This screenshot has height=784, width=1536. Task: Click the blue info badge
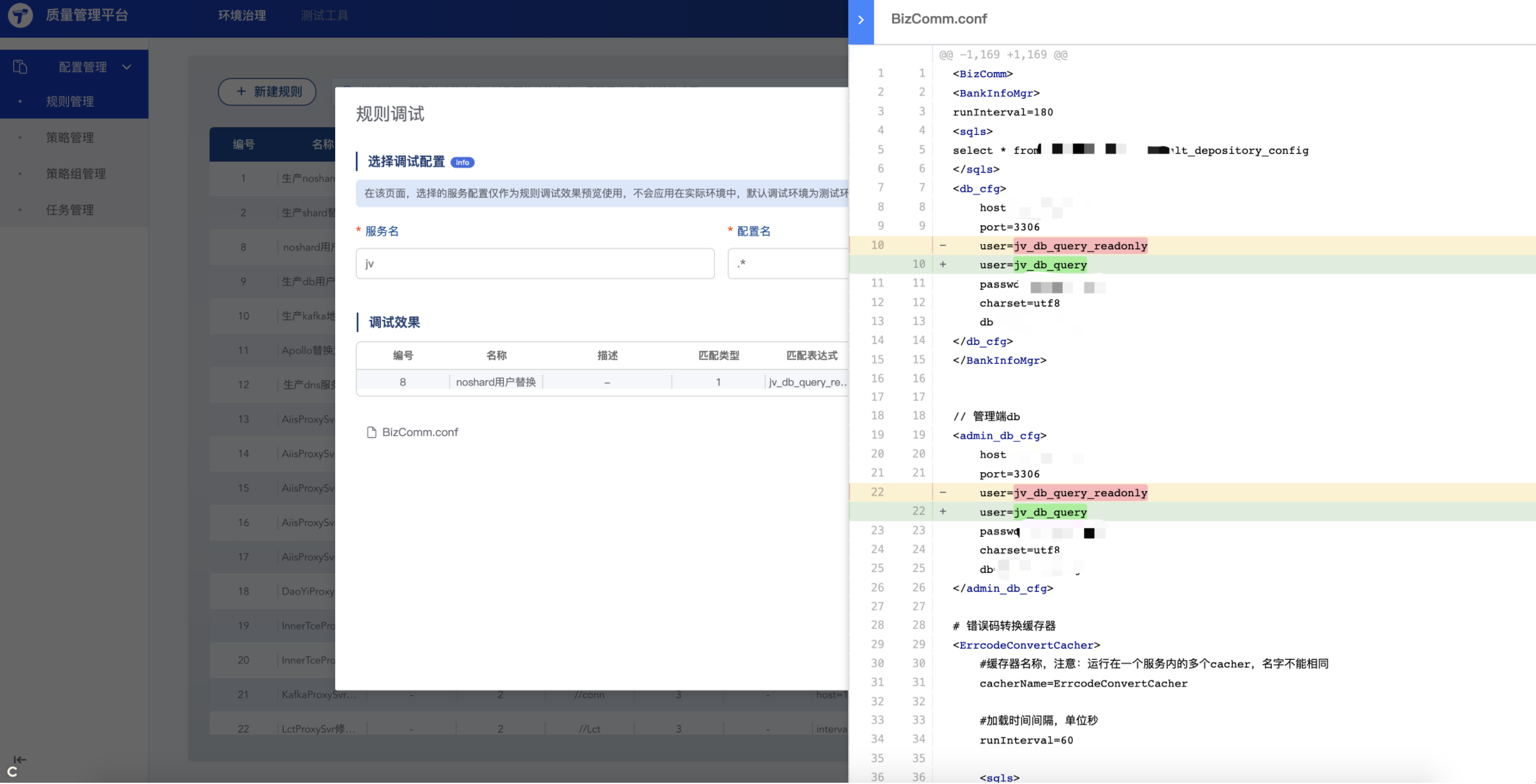click(x=462, y=162)
